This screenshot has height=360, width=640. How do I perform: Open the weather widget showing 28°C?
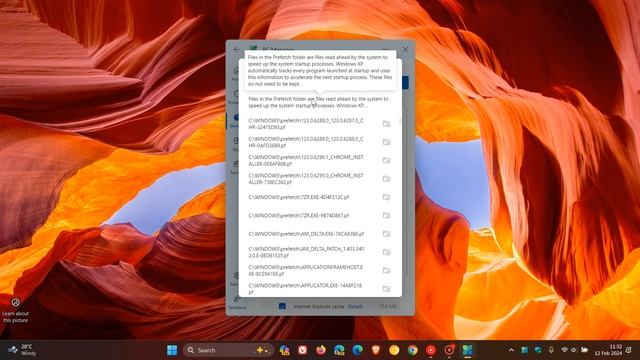click(x=22, y=350)
